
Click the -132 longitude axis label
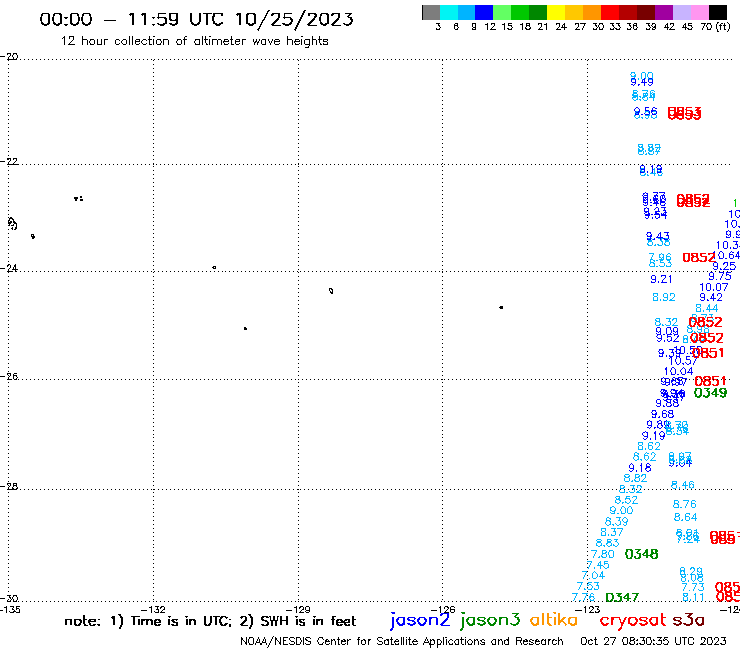[154, 609]
